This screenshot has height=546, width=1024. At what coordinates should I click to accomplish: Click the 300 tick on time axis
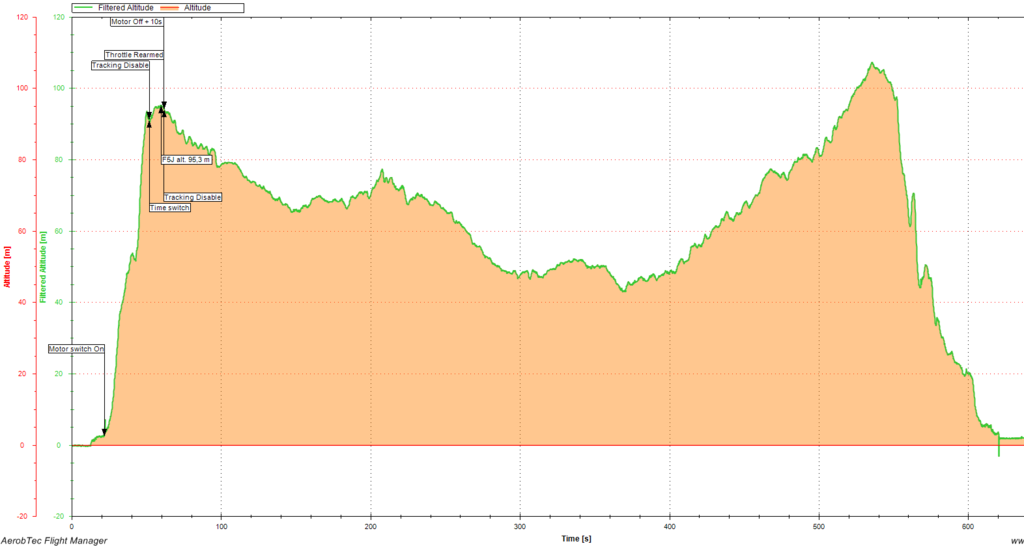[520, 525]
